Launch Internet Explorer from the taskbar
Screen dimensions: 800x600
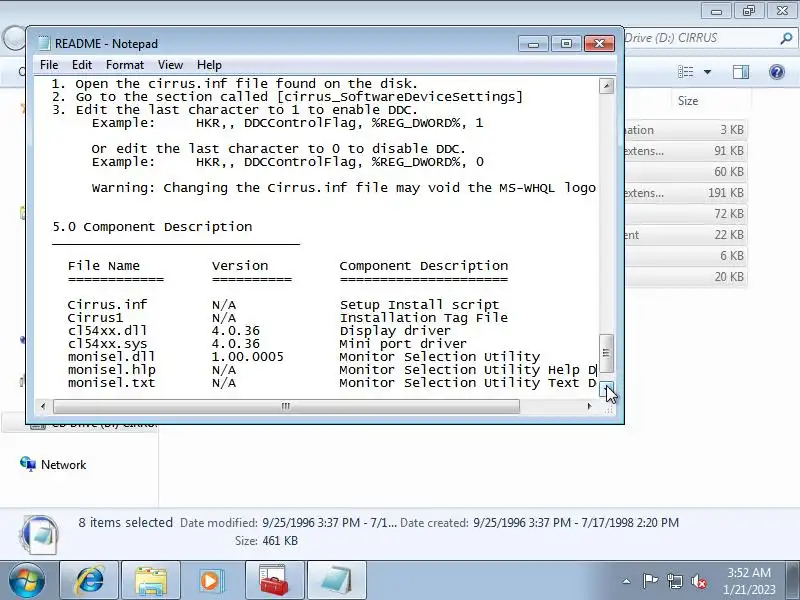(x=89, y=581)
